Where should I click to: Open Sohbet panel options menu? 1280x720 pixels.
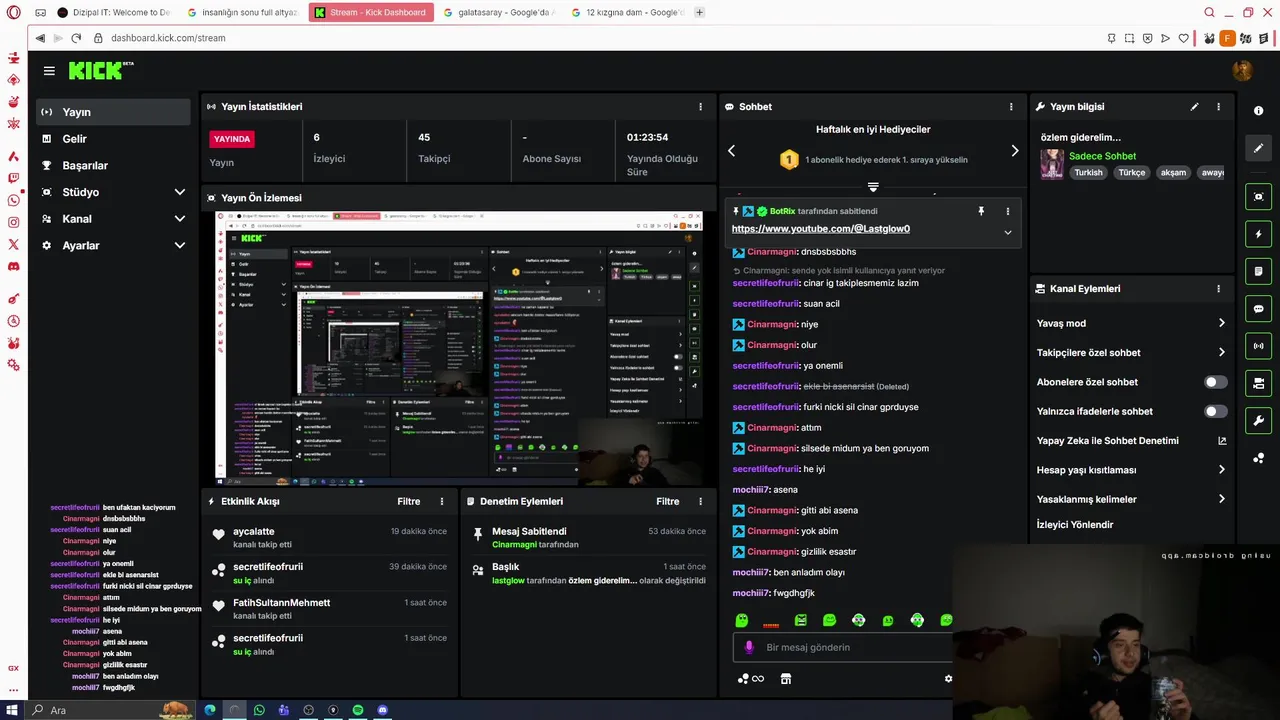pyautogui.click(x=1011, y=107)
